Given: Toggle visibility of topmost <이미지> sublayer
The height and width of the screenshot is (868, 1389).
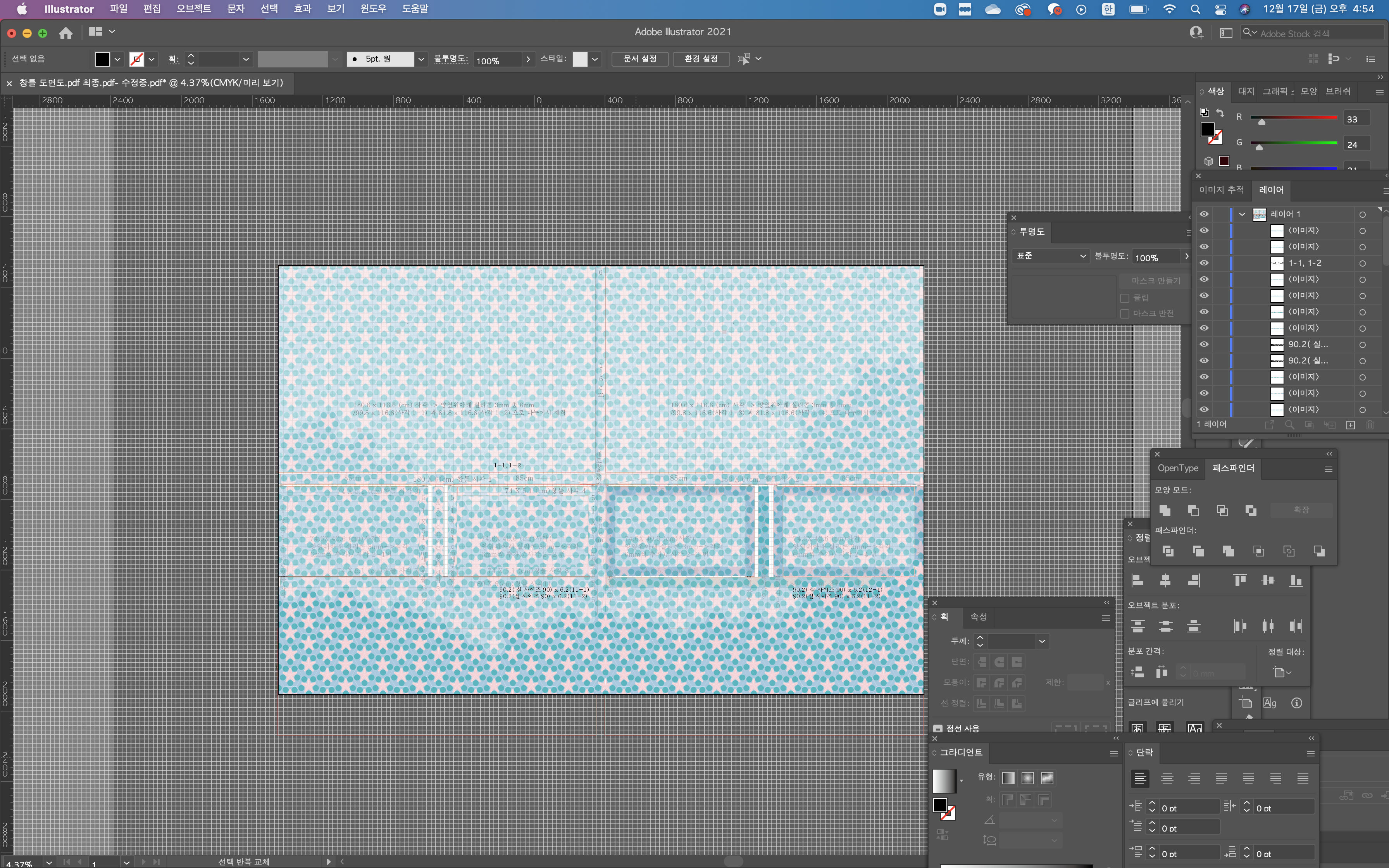Looking at the screenshot, I should [1204, 230].
